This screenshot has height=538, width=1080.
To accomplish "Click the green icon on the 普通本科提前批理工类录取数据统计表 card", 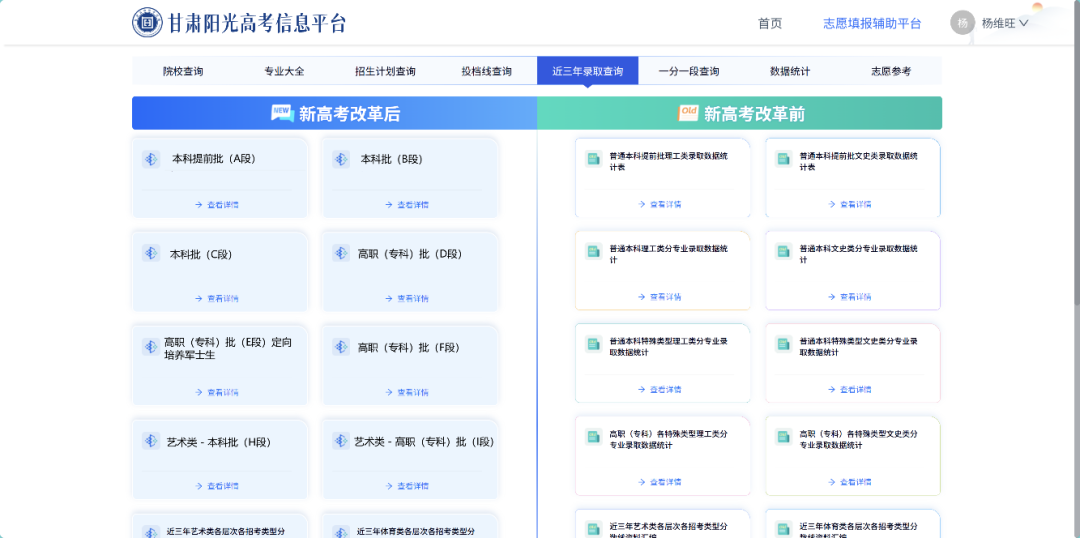I will click(x=593, y=159).
